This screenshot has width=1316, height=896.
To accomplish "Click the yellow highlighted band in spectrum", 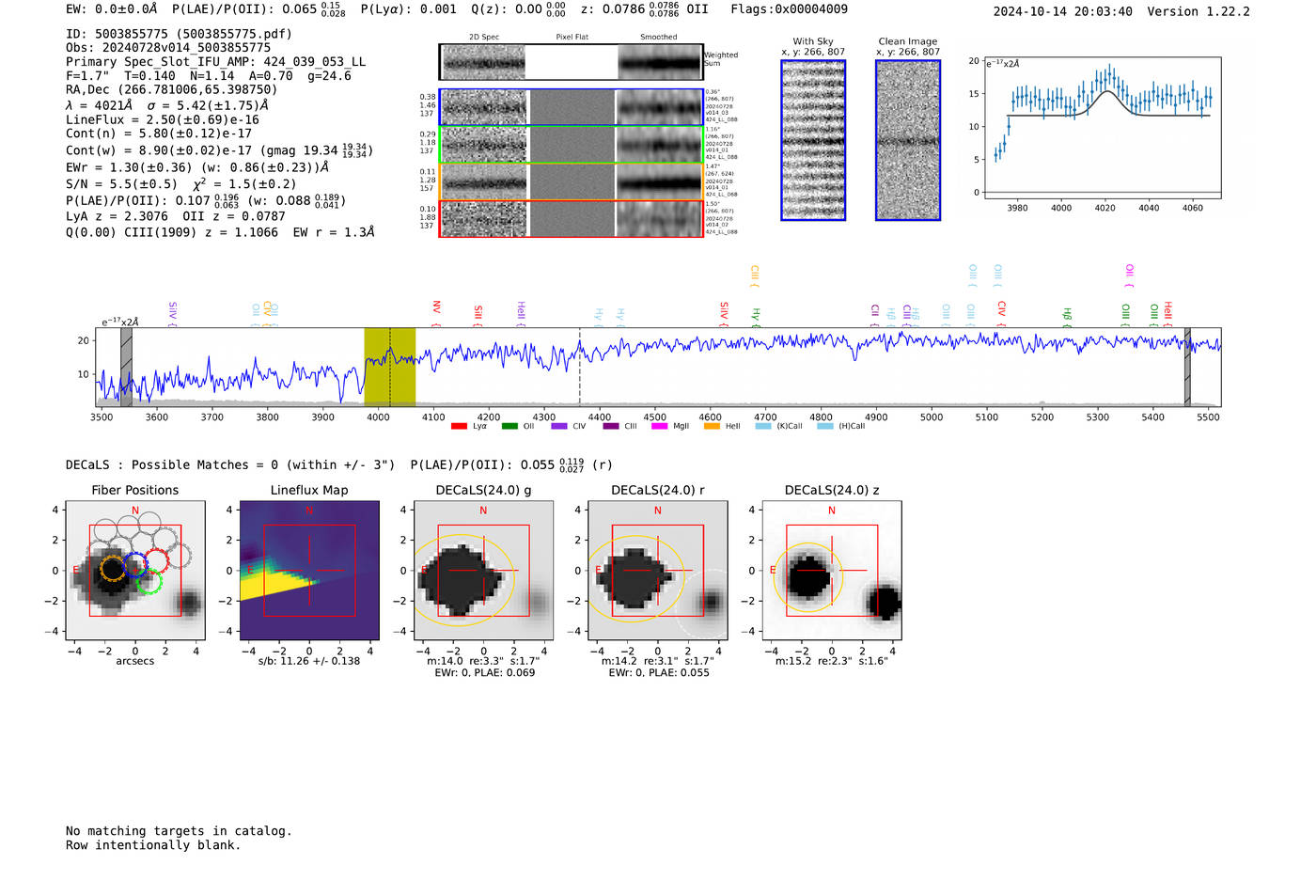I will pos(389,367).
